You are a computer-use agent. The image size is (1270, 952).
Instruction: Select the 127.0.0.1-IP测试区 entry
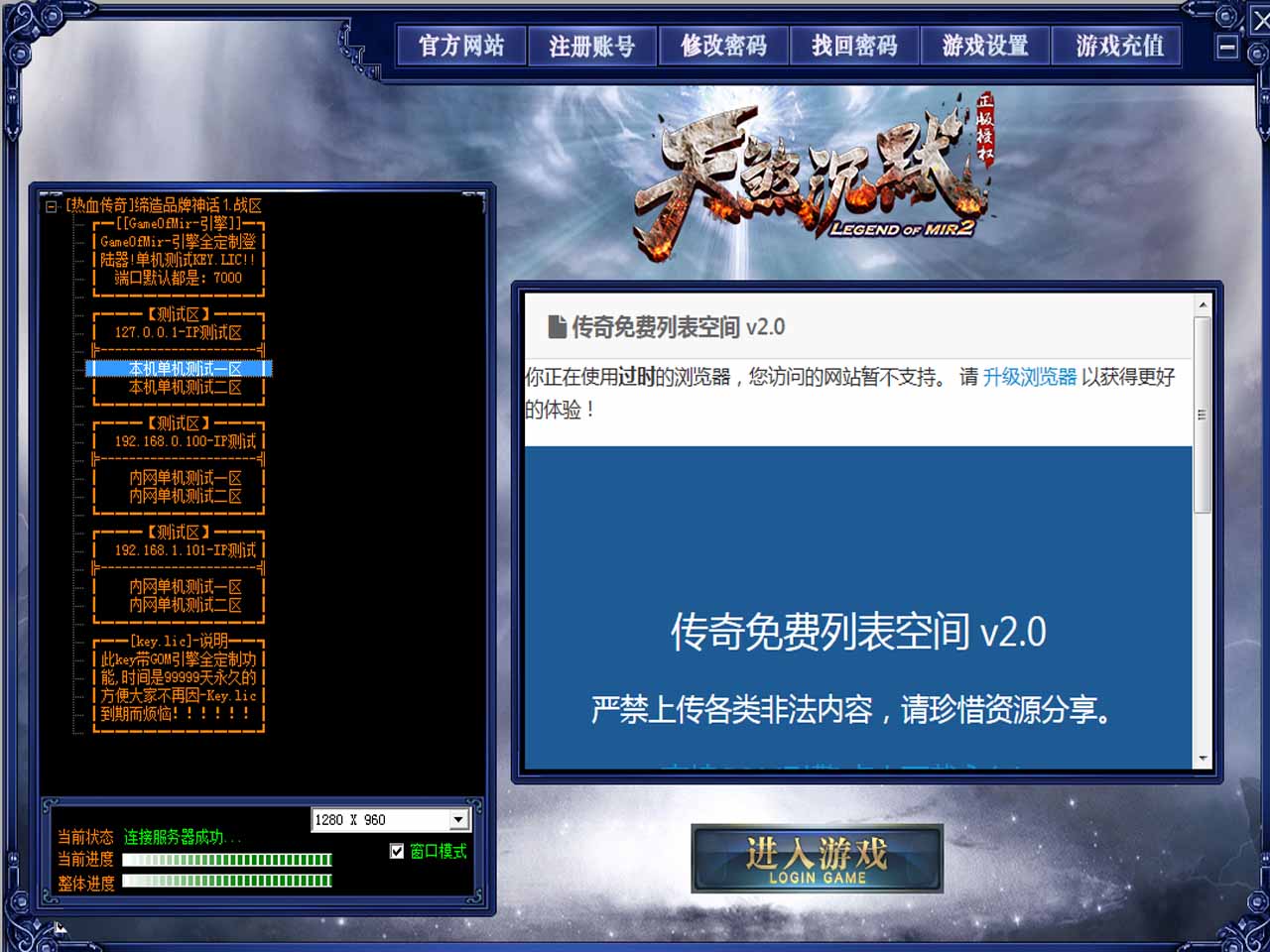tap(179, 332)
